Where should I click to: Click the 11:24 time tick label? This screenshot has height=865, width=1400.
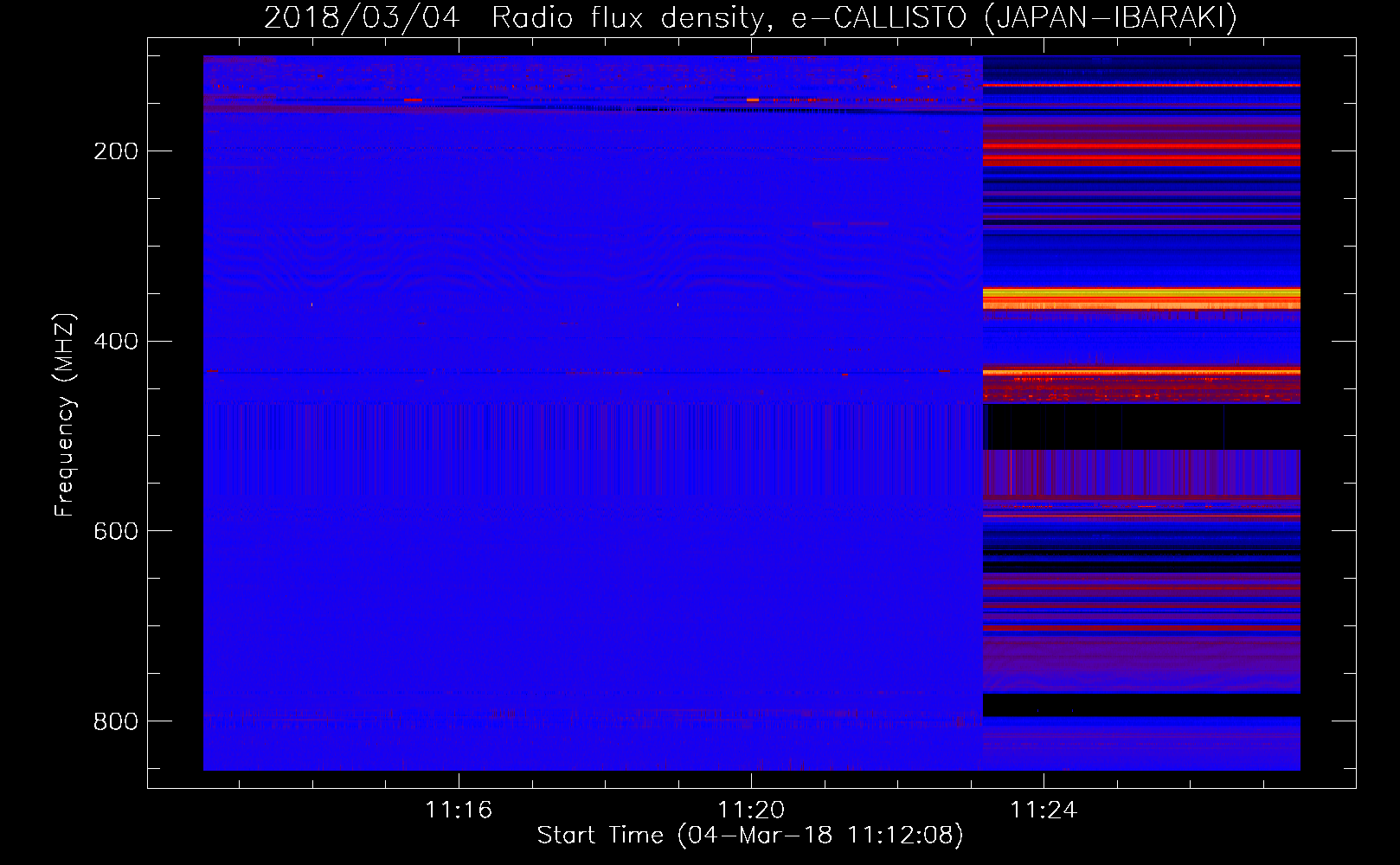1044,810
